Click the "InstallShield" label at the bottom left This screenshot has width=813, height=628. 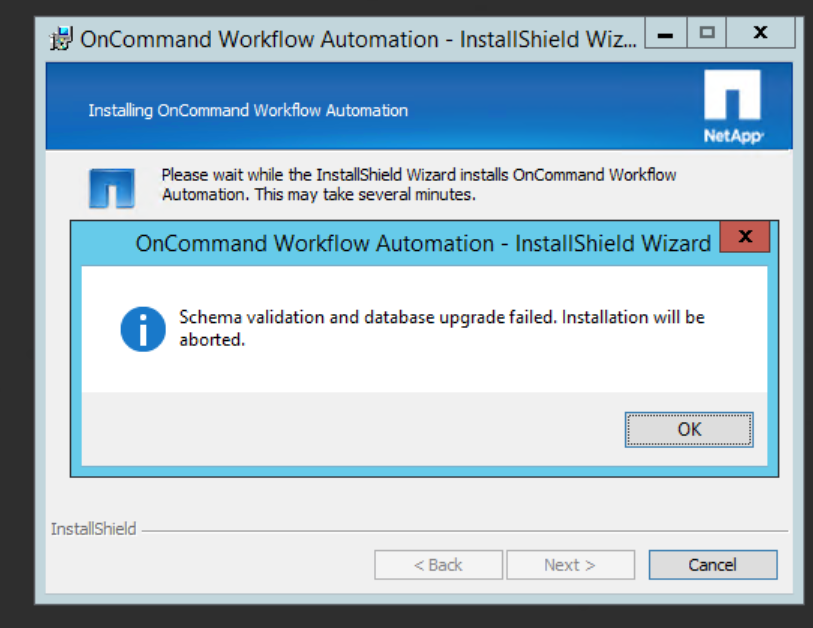93,529
